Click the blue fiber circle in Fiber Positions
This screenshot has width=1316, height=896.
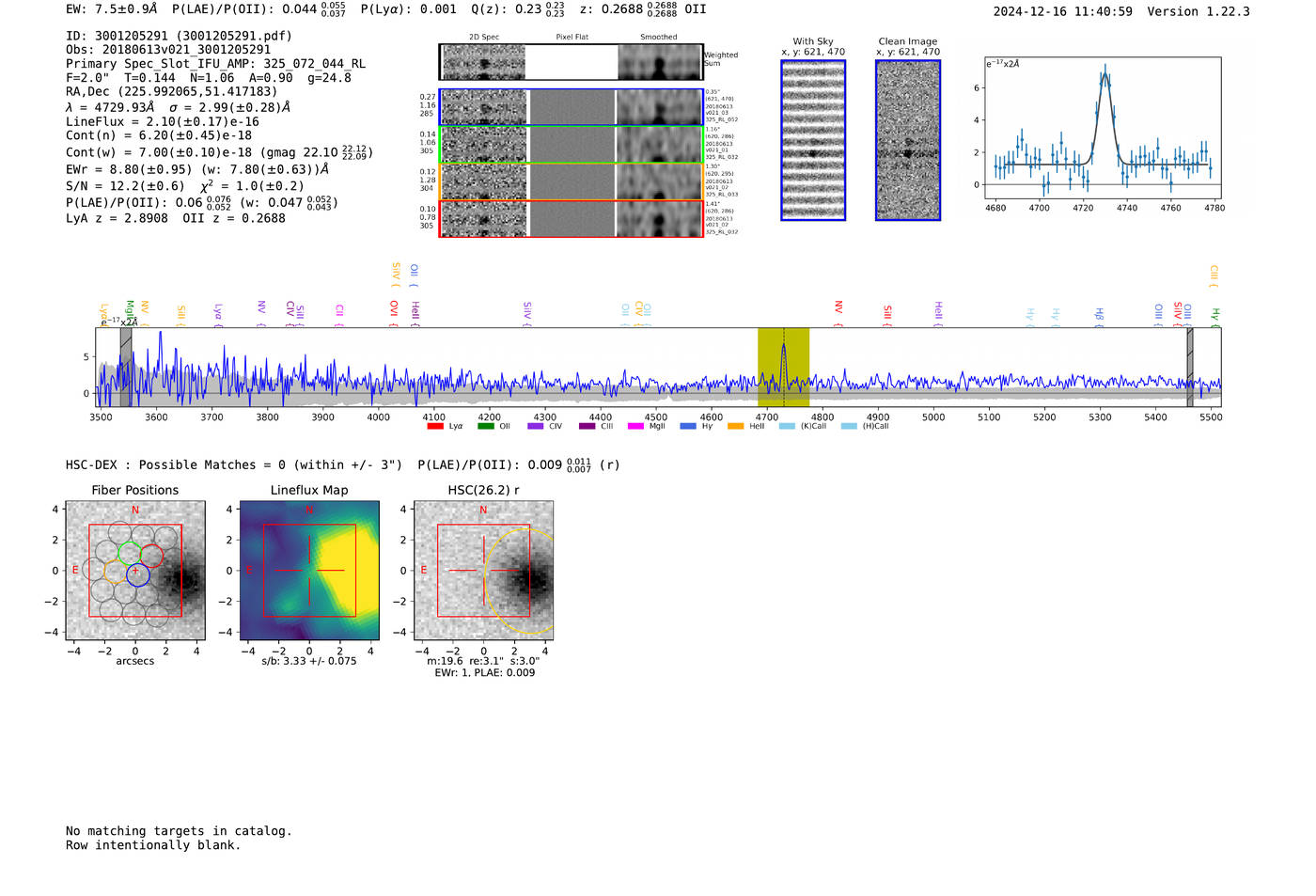pyautogui.click(x=137, y=575)
